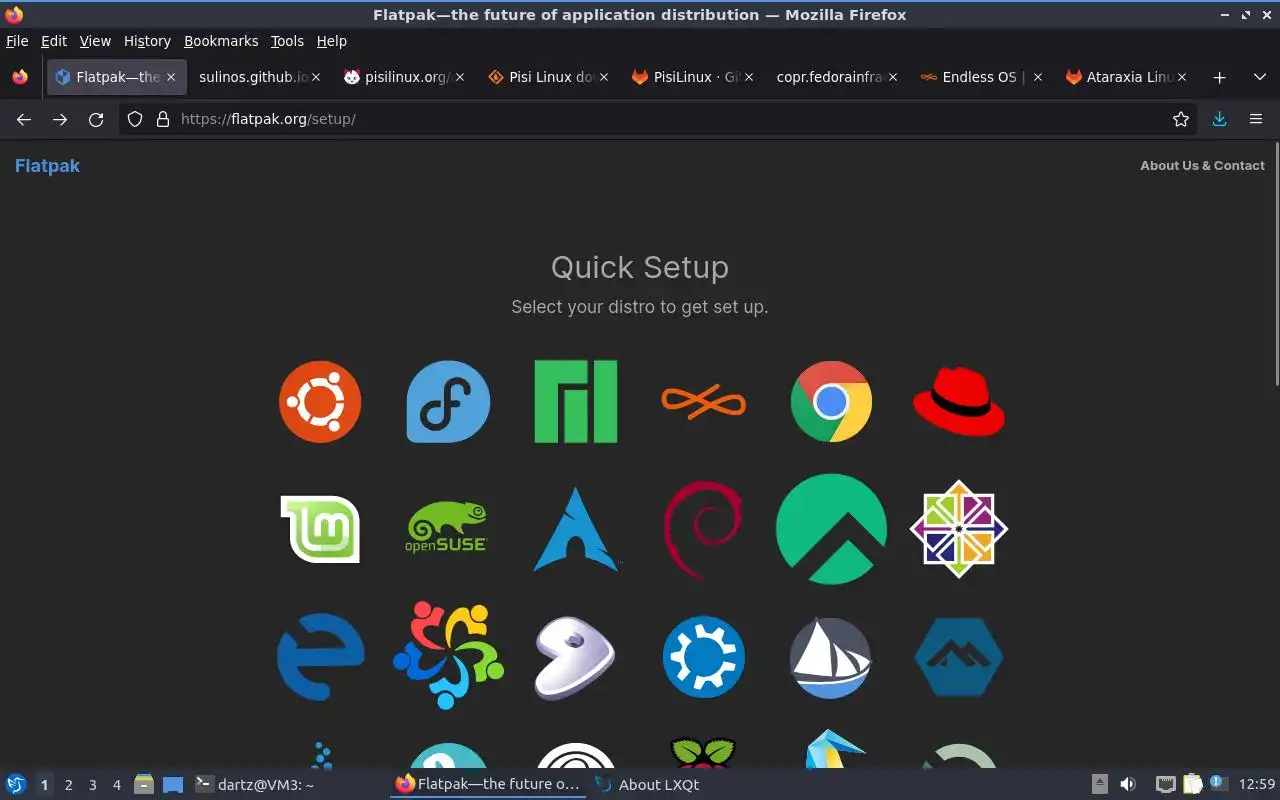Switch to workspace 2
Viewport: 1280px width, 800px height.
point(68,785)
